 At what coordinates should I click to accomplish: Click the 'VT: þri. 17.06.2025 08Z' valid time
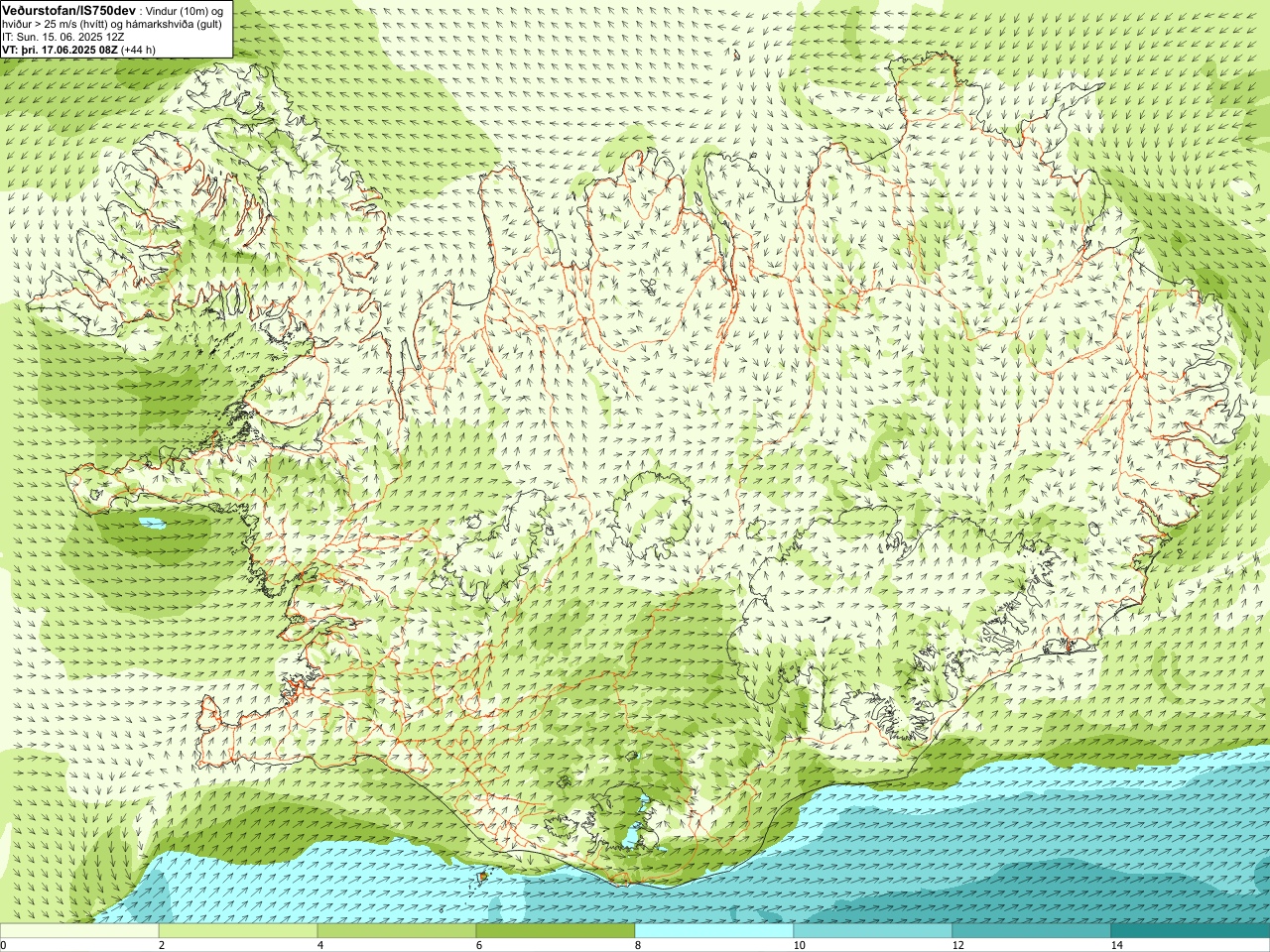[x=59, y=49]
